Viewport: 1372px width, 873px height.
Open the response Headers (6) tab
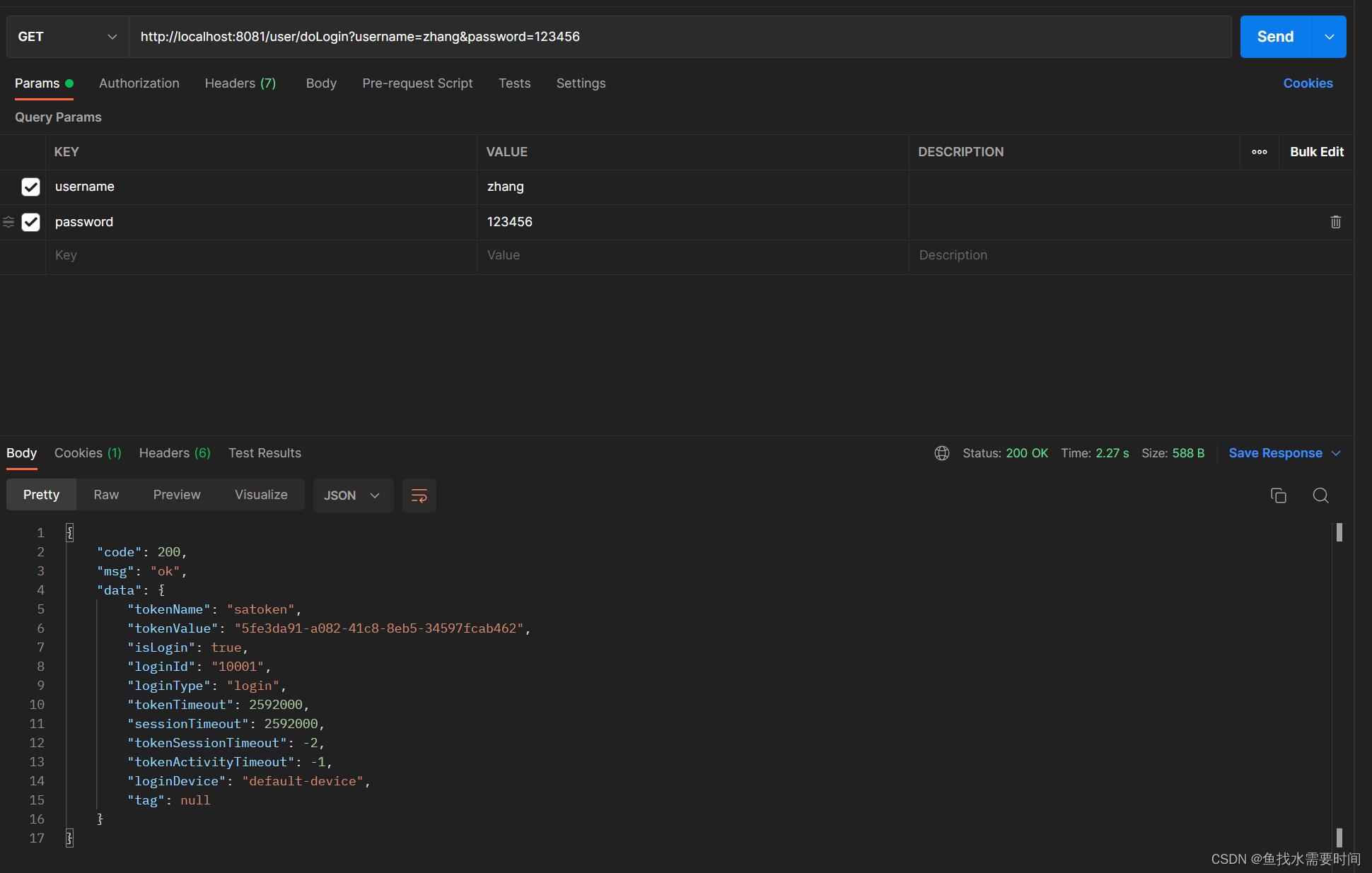point(175,453)
